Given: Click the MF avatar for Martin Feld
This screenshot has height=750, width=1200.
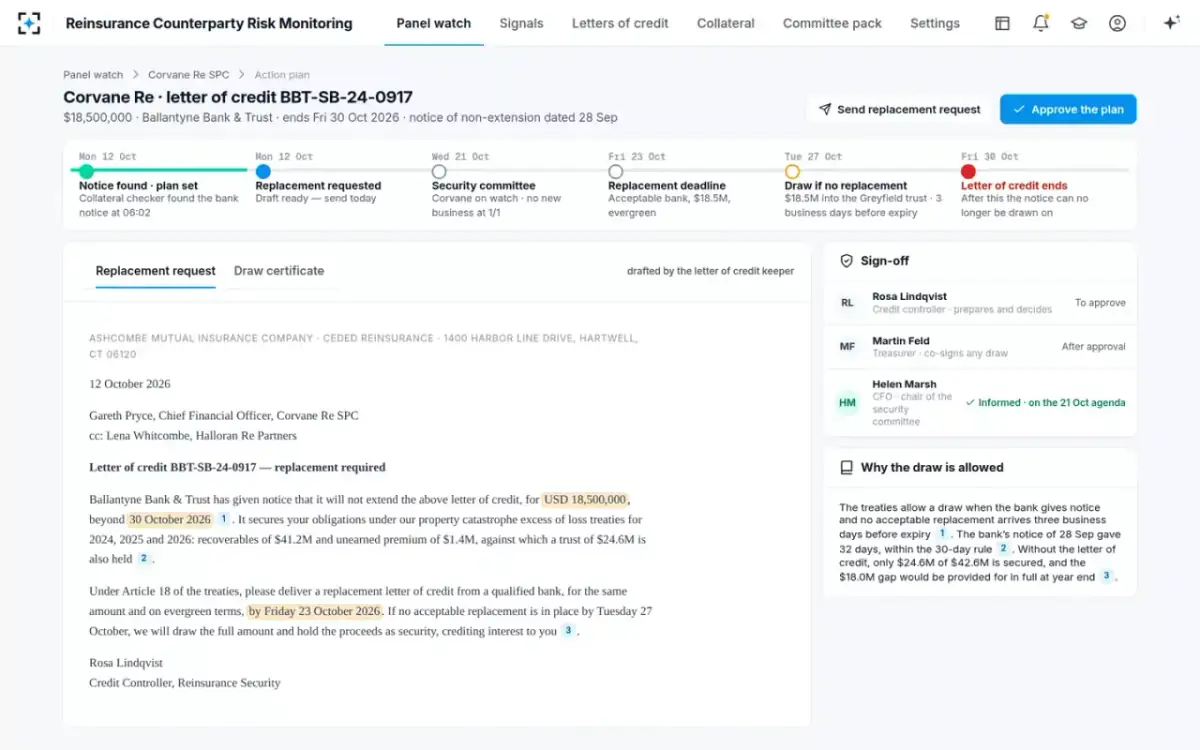Looking at the screenshot, I should coord(847,347).
